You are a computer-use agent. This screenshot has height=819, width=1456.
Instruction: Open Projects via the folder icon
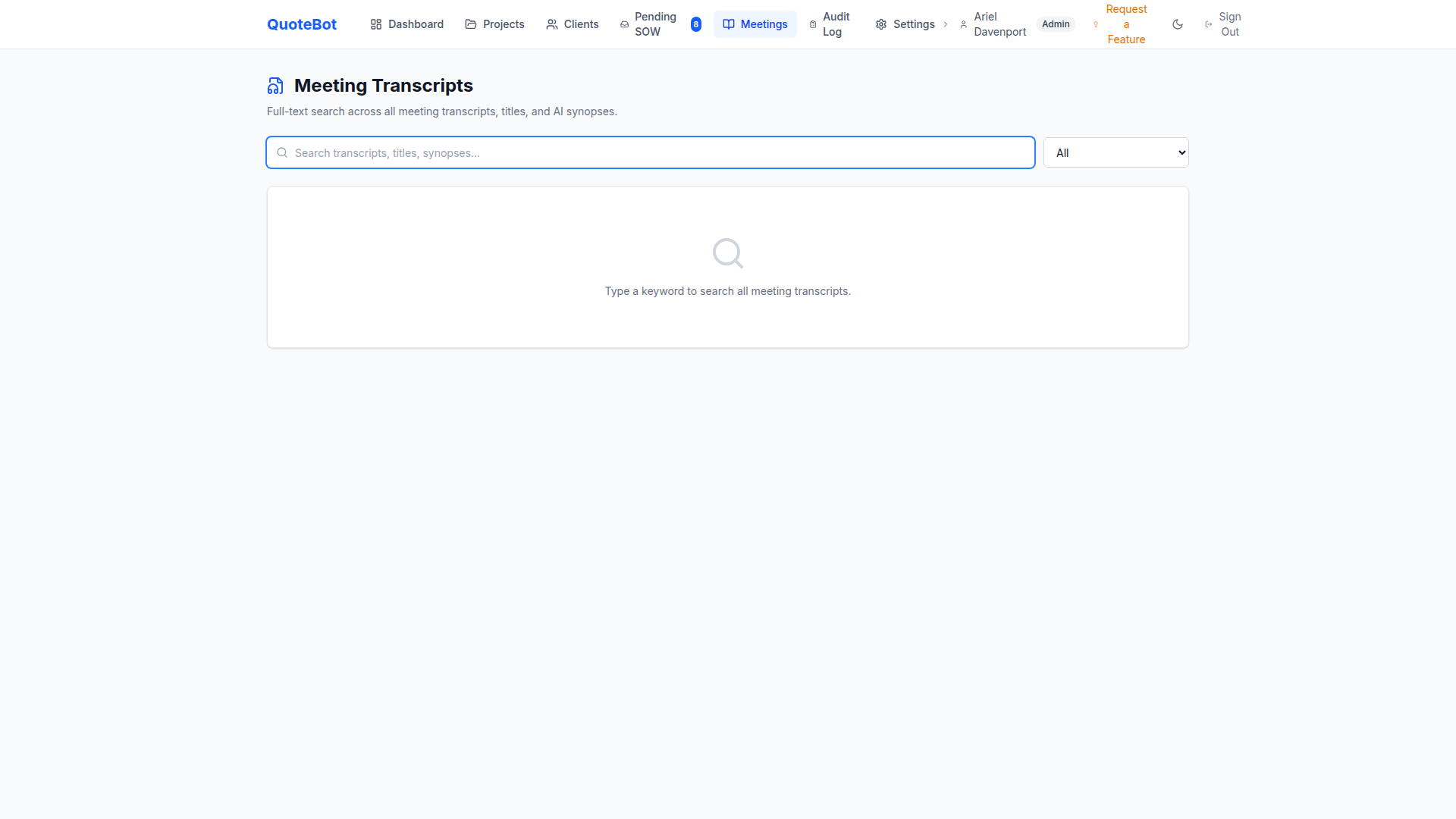pyautogui.click(x=470, y=24)
